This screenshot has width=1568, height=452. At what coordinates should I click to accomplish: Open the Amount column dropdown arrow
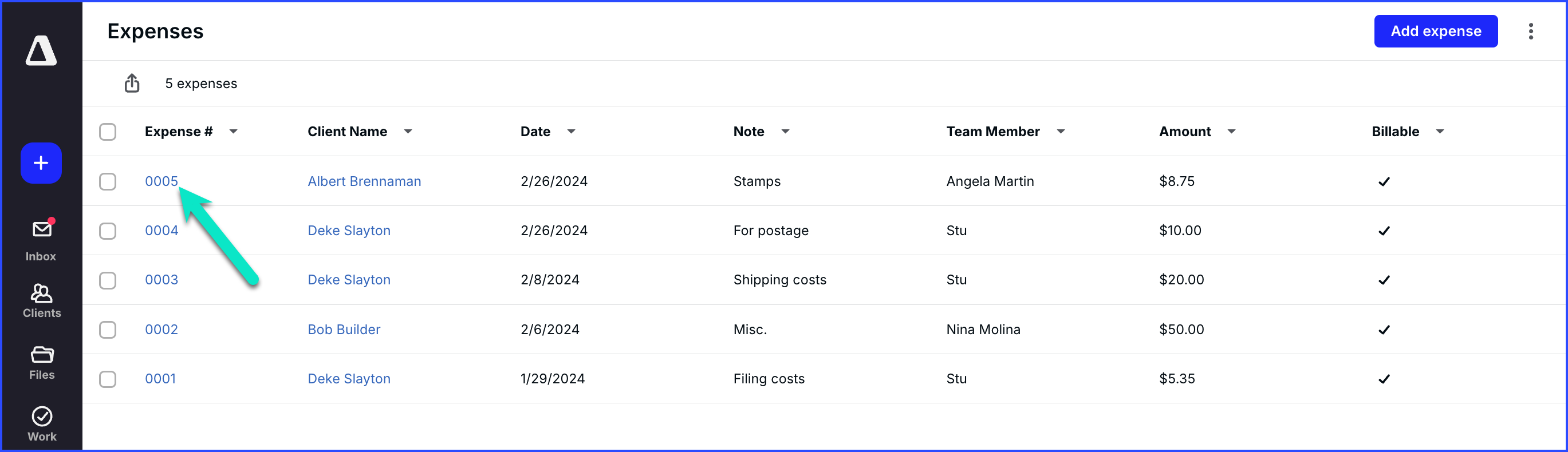[x=1231, y=132]
